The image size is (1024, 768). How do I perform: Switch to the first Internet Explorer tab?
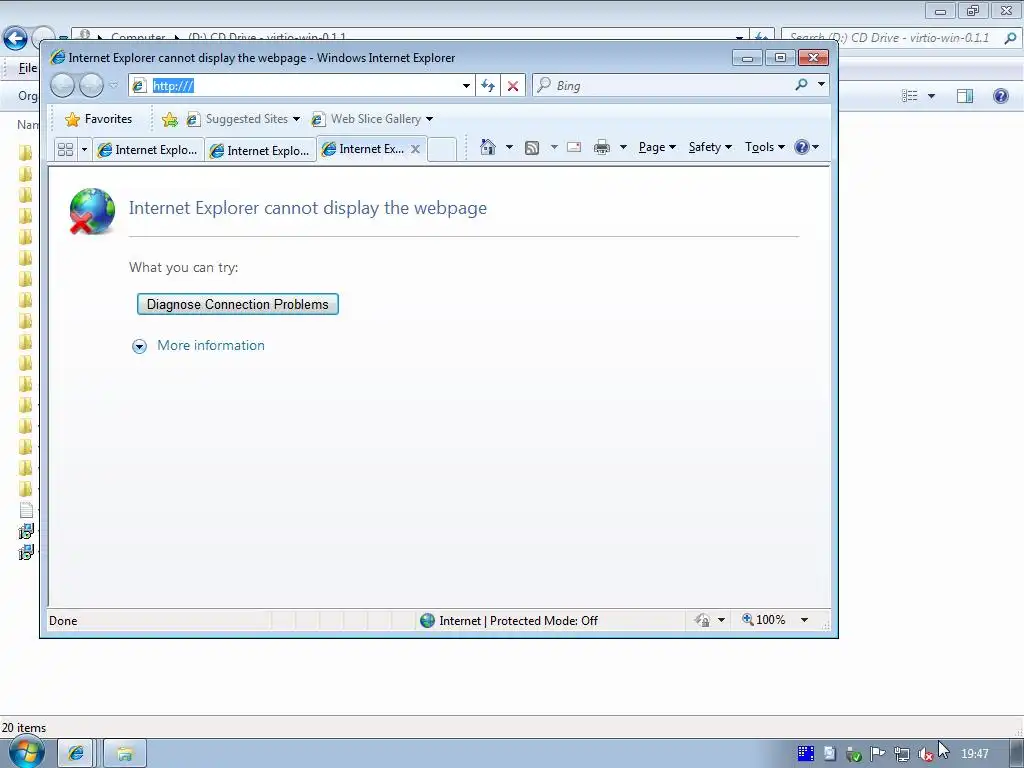point(148,150)
